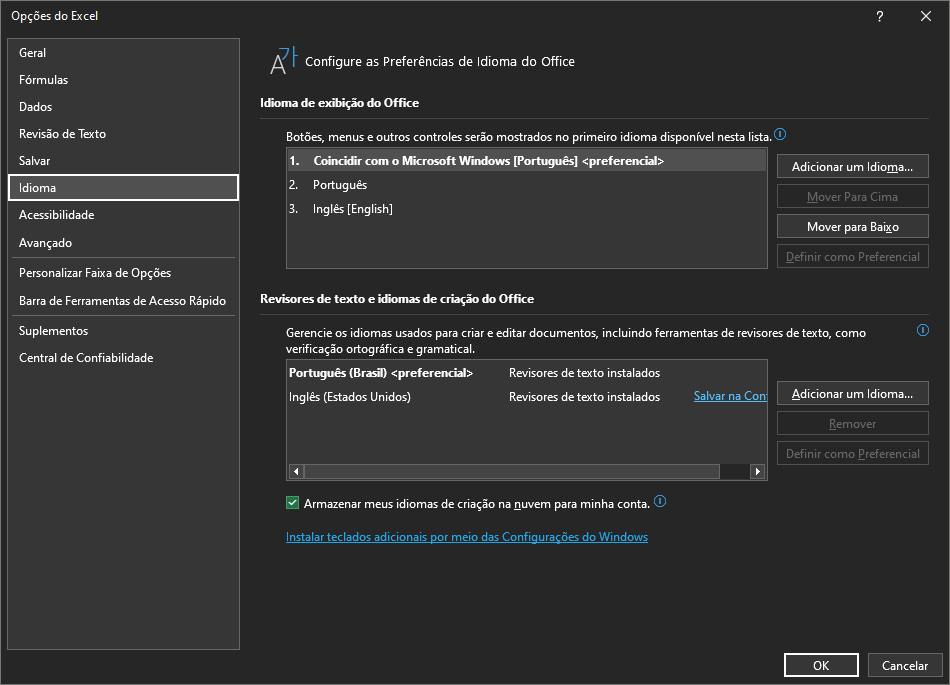
Task: Click the Cancelar button
Action: pyautogui.click(x=905, y=665)
